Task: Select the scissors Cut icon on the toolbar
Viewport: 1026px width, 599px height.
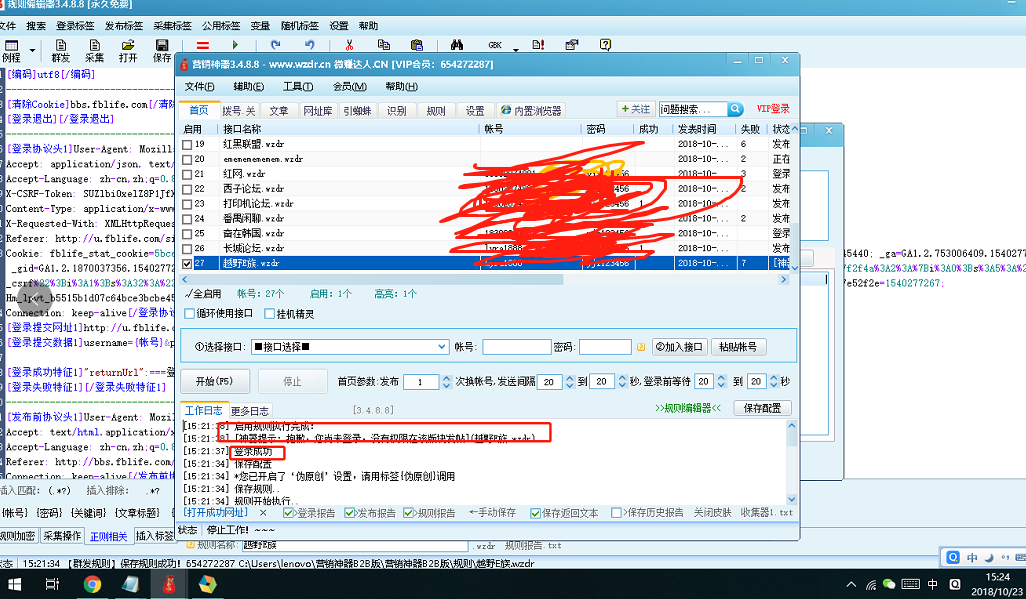Action: click(349, 45)
